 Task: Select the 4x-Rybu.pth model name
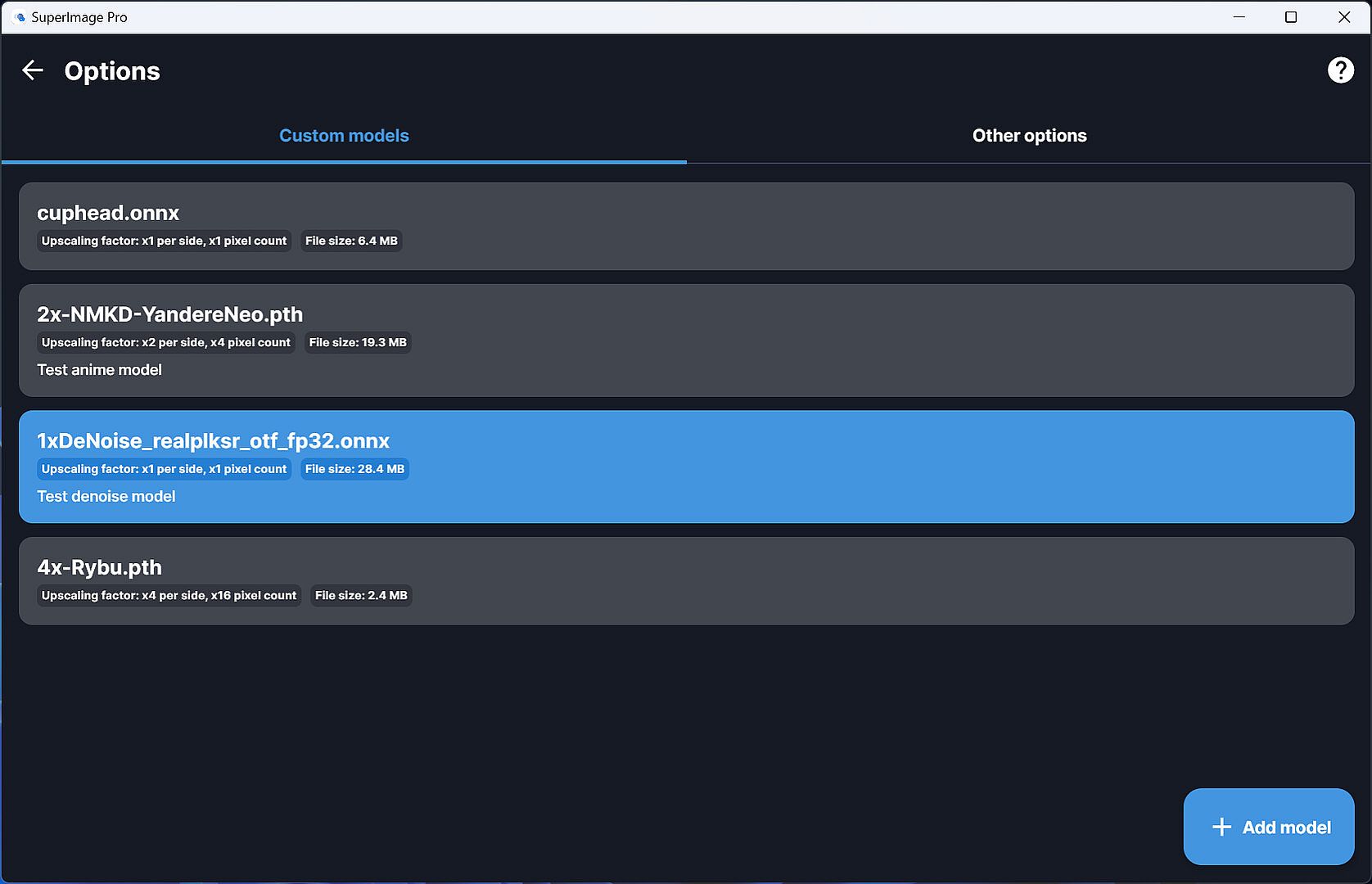point(99,567)
